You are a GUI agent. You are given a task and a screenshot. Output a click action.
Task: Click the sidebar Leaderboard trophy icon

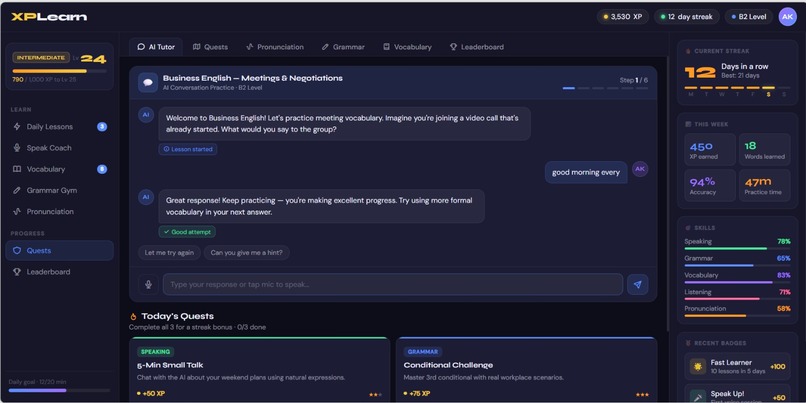[x=17, y=272]
